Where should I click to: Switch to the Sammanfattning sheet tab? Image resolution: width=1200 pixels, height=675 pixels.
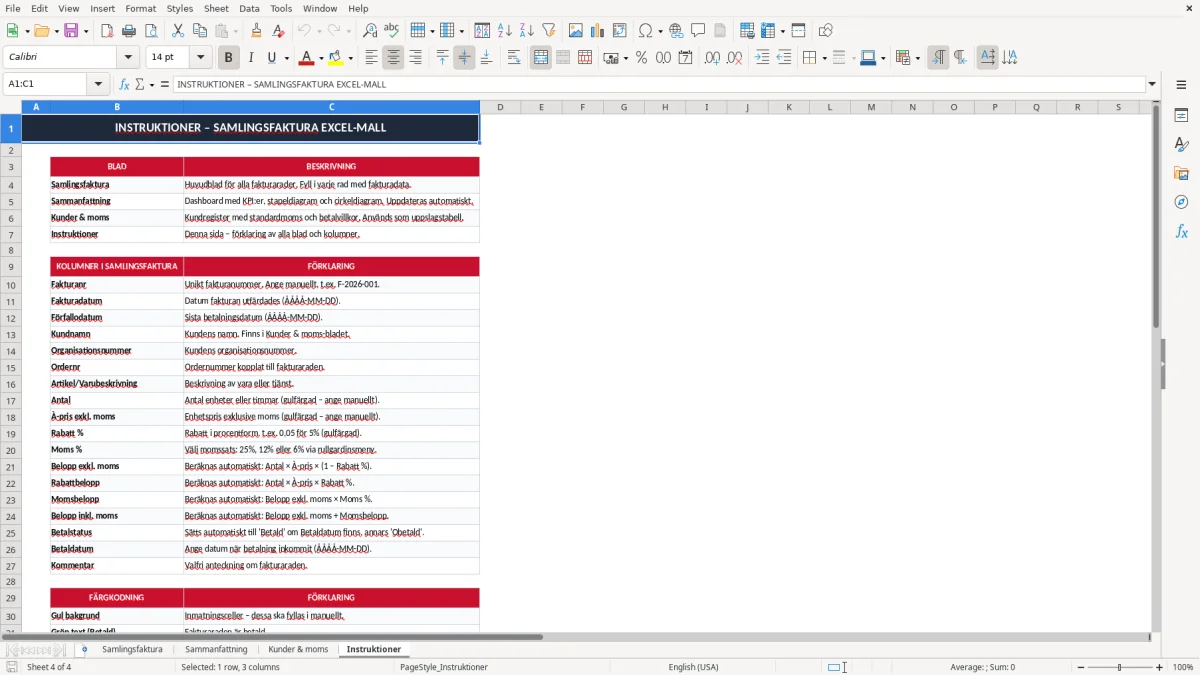[216, 649]
